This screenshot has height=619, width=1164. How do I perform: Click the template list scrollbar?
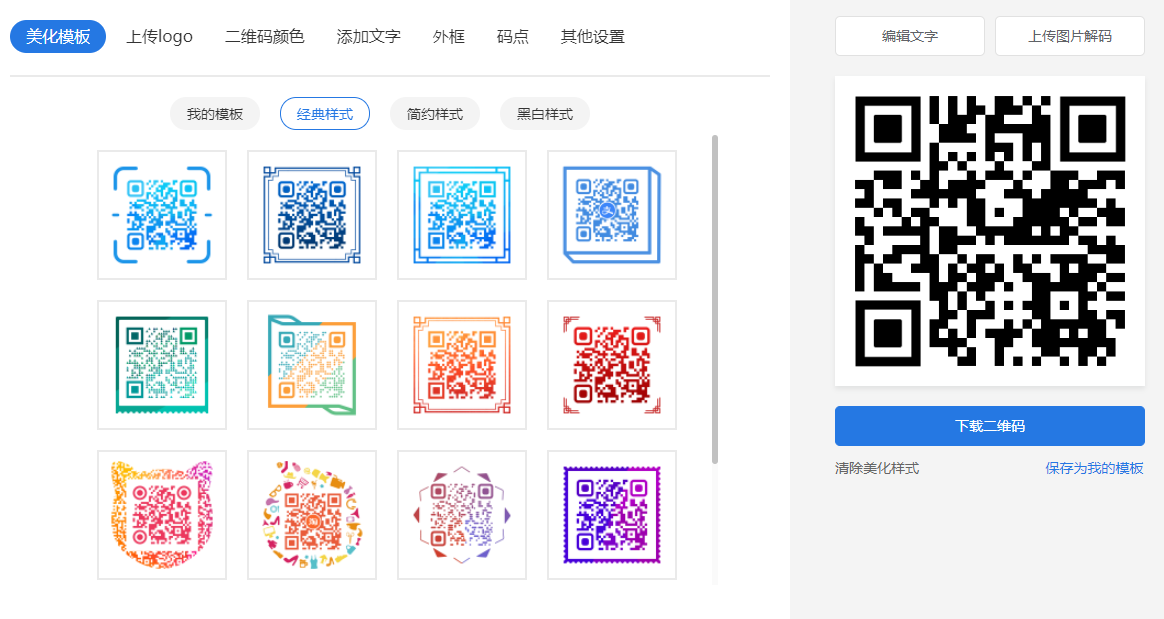[x=715, y=299]
